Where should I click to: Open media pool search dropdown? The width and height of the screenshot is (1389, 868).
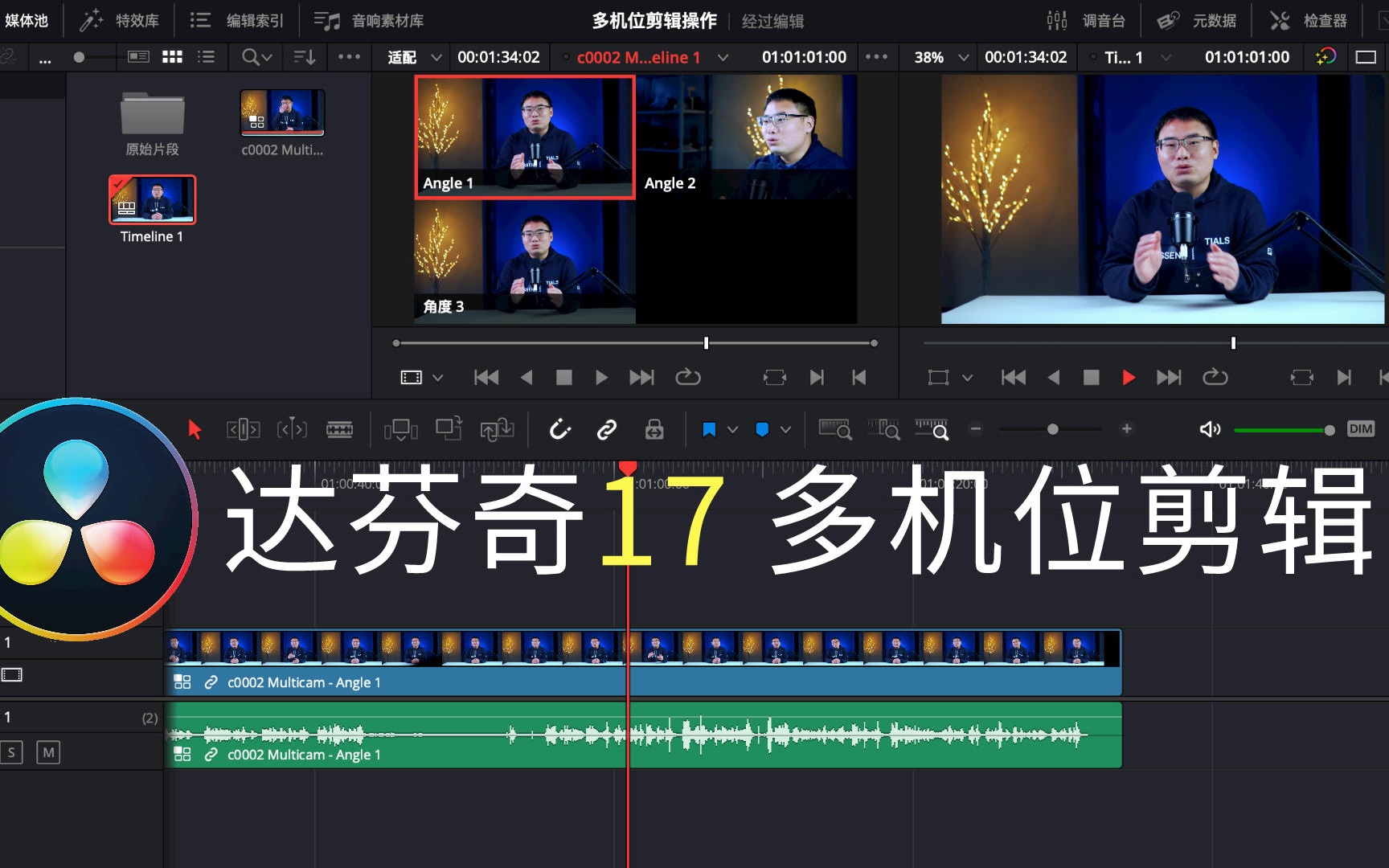257,57
